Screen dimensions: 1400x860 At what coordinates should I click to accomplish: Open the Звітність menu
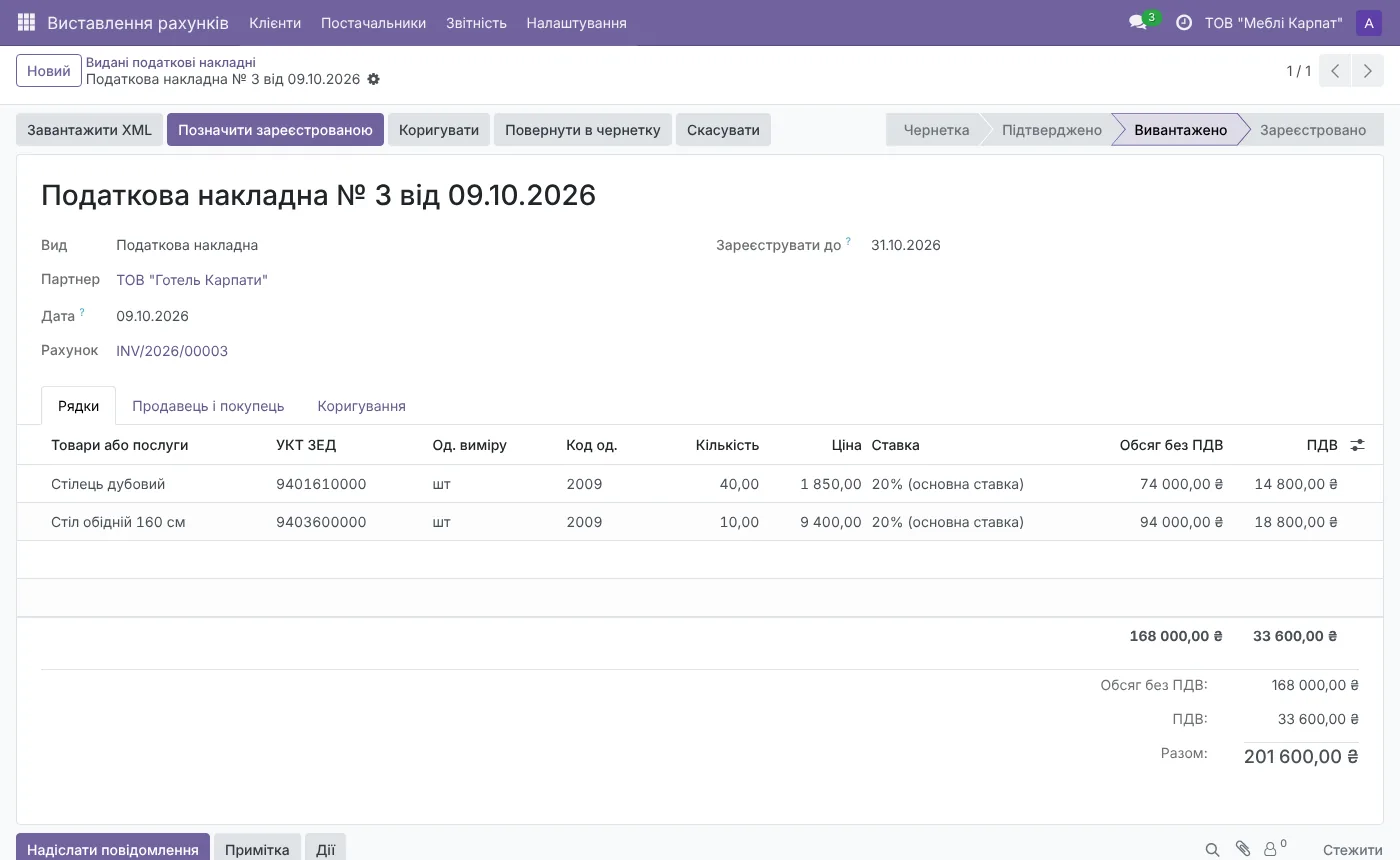click(476, 23)
